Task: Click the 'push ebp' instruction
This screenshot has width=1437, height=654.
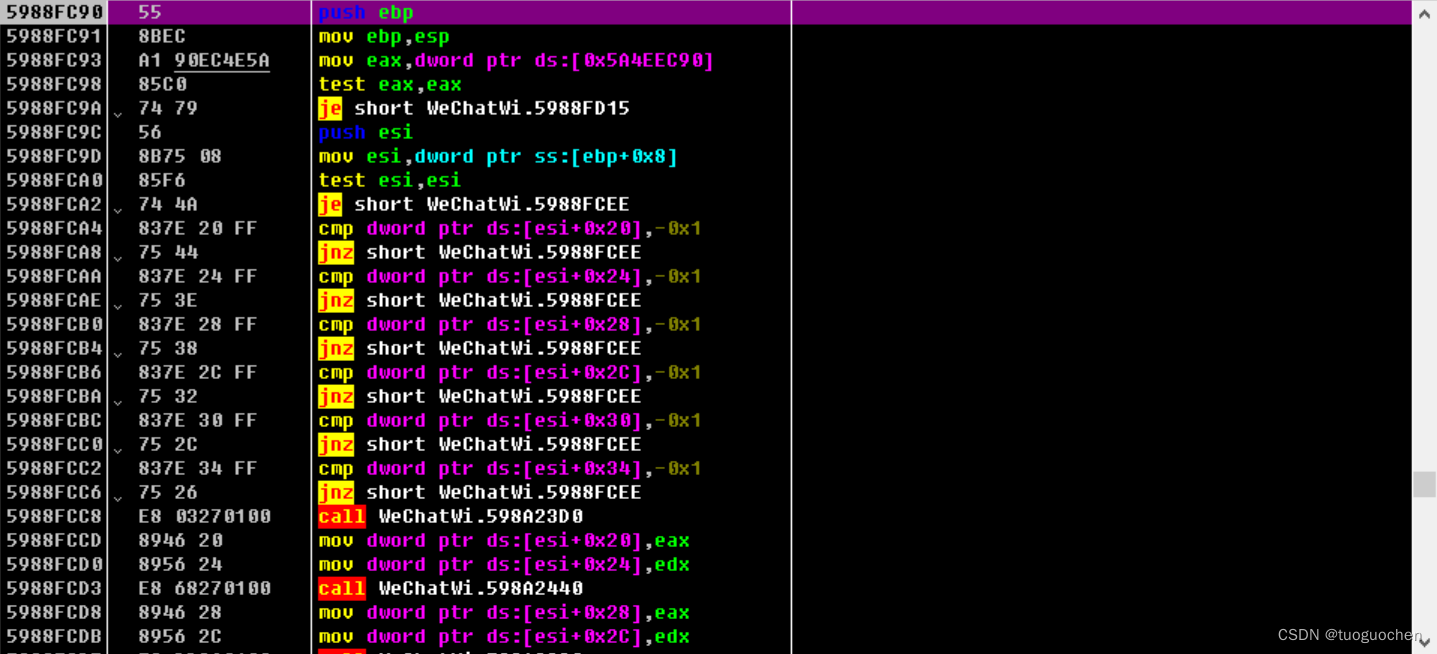Action: click(366, 12)
